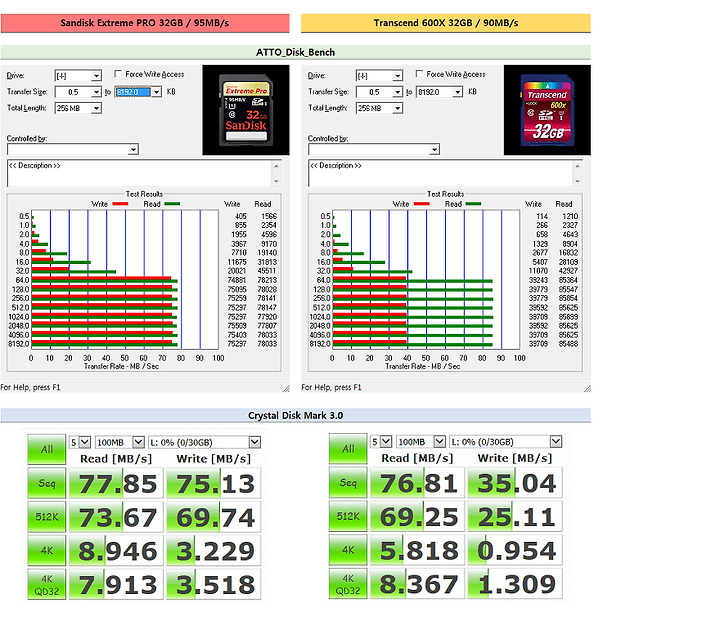The height and width of the screenshot is (621, 720).
Task: Enable Force Write Access in Transcend ATTO panel
Action: click(x=419, y=74)
